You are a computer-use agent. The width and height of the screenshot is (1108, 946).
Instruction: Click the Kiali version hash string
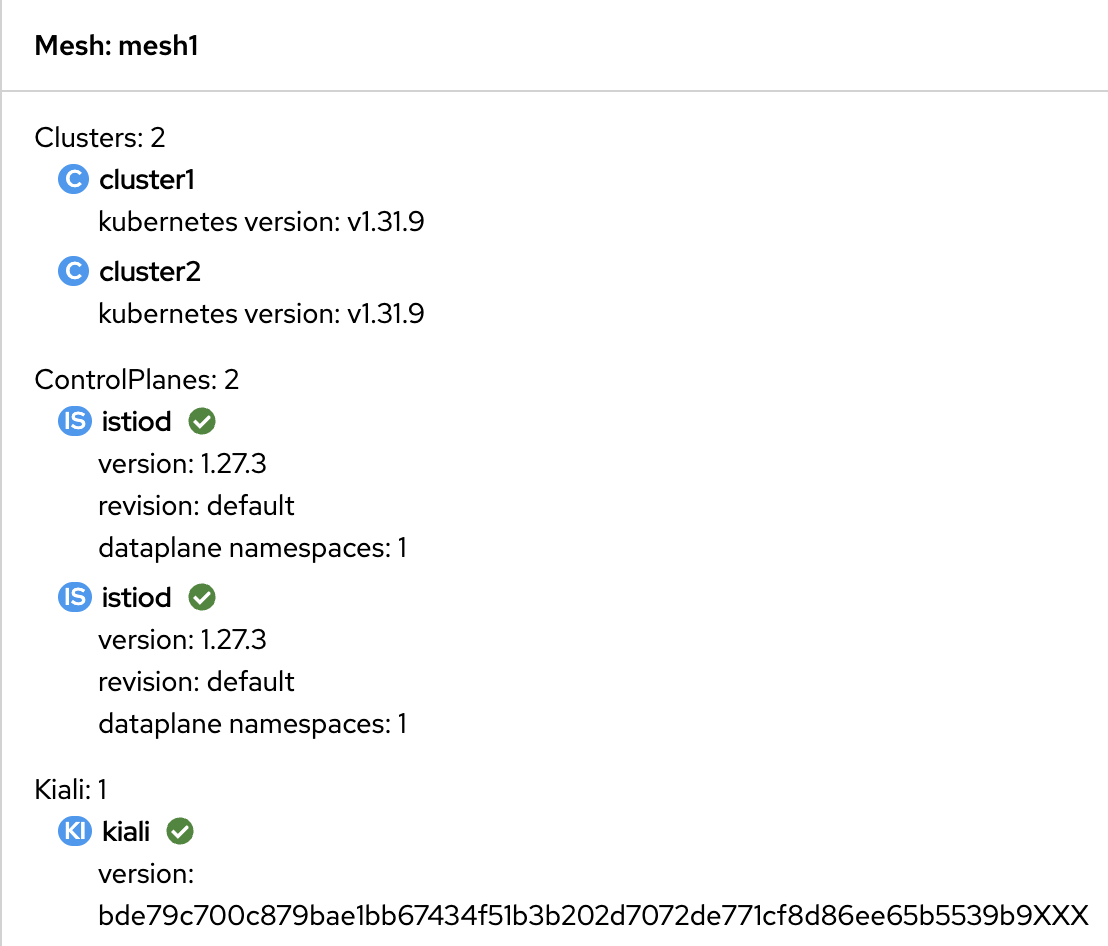592,915
